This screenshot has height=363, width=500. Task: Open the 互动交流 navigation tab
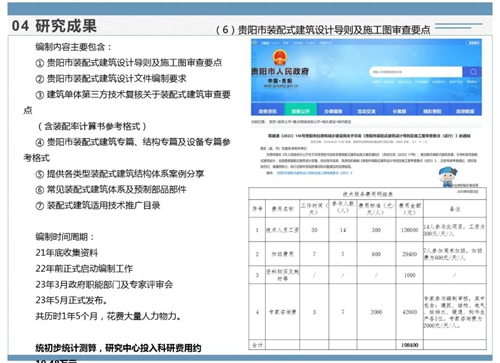[x=366, y=111]
